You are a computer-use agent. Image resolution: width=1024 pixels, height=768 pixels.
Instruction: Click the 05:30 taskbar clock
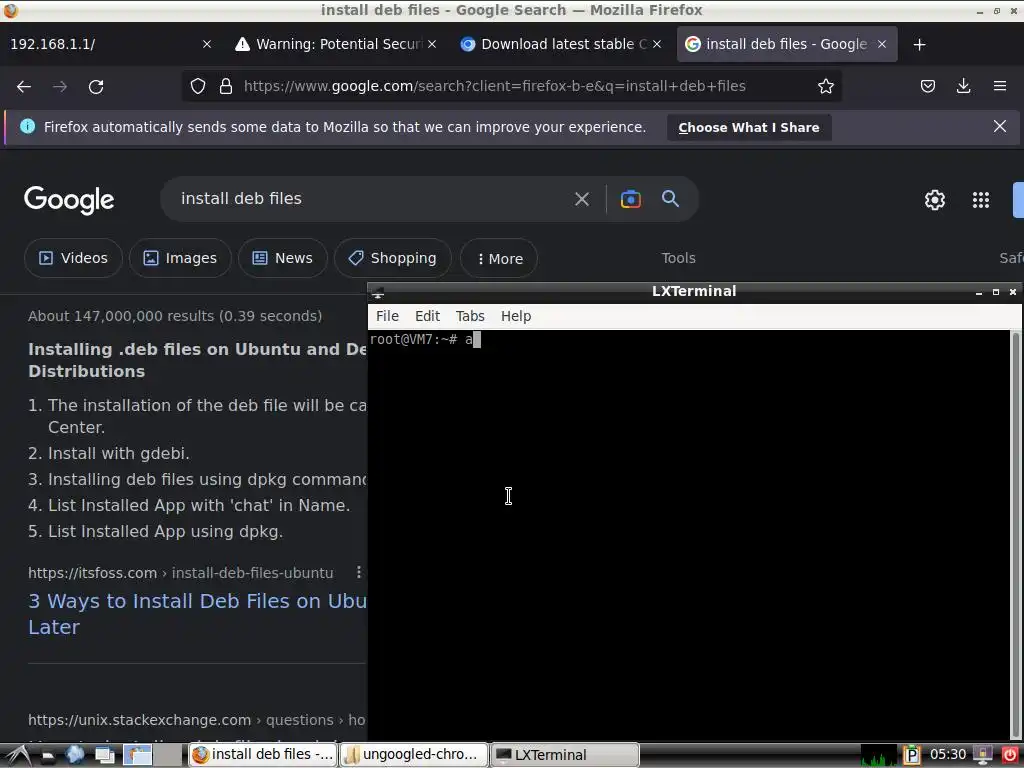coord(948,755)
